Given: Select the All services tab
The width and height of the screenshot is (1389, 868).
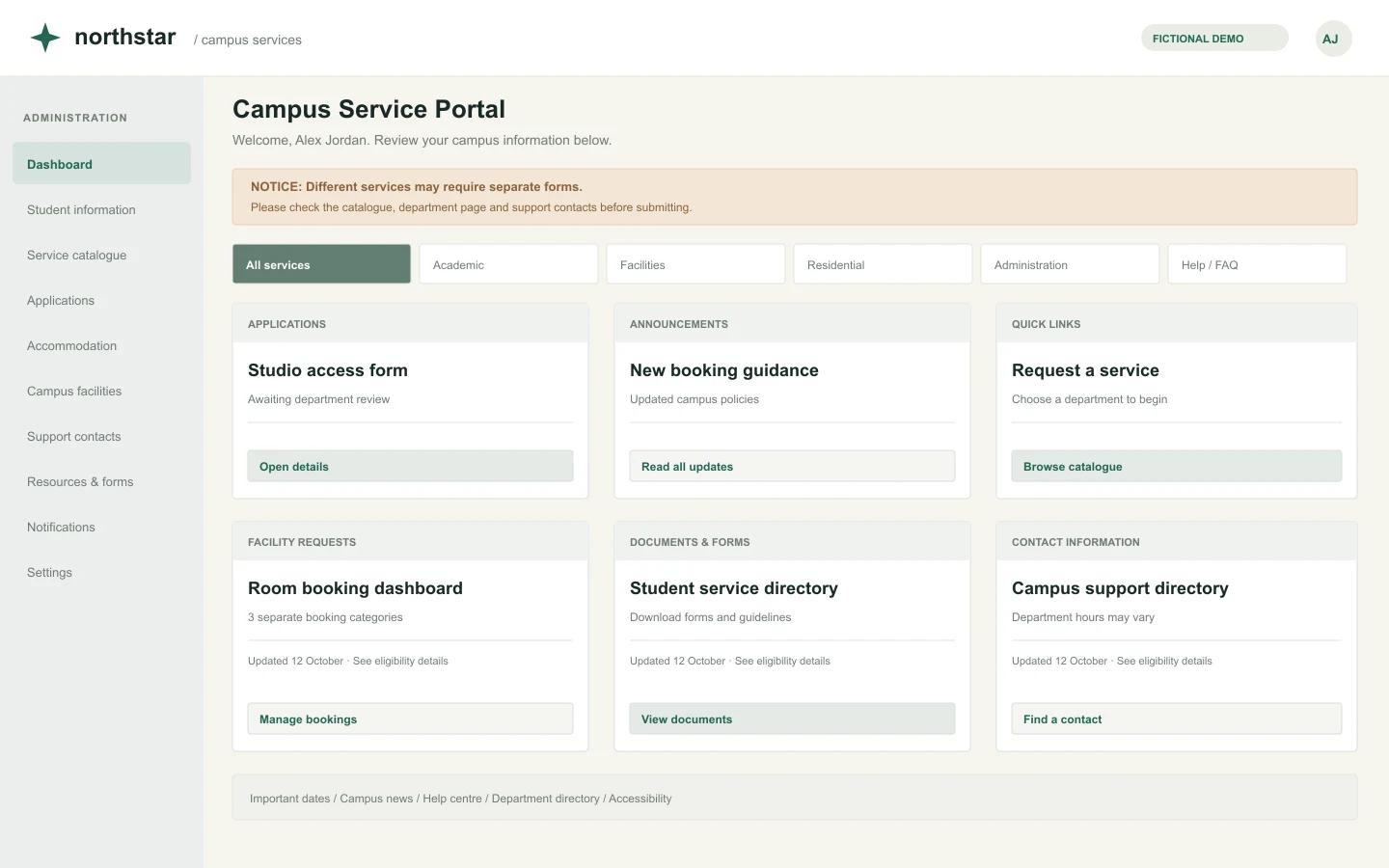Looking at the screenshot, I should [321, 264].
